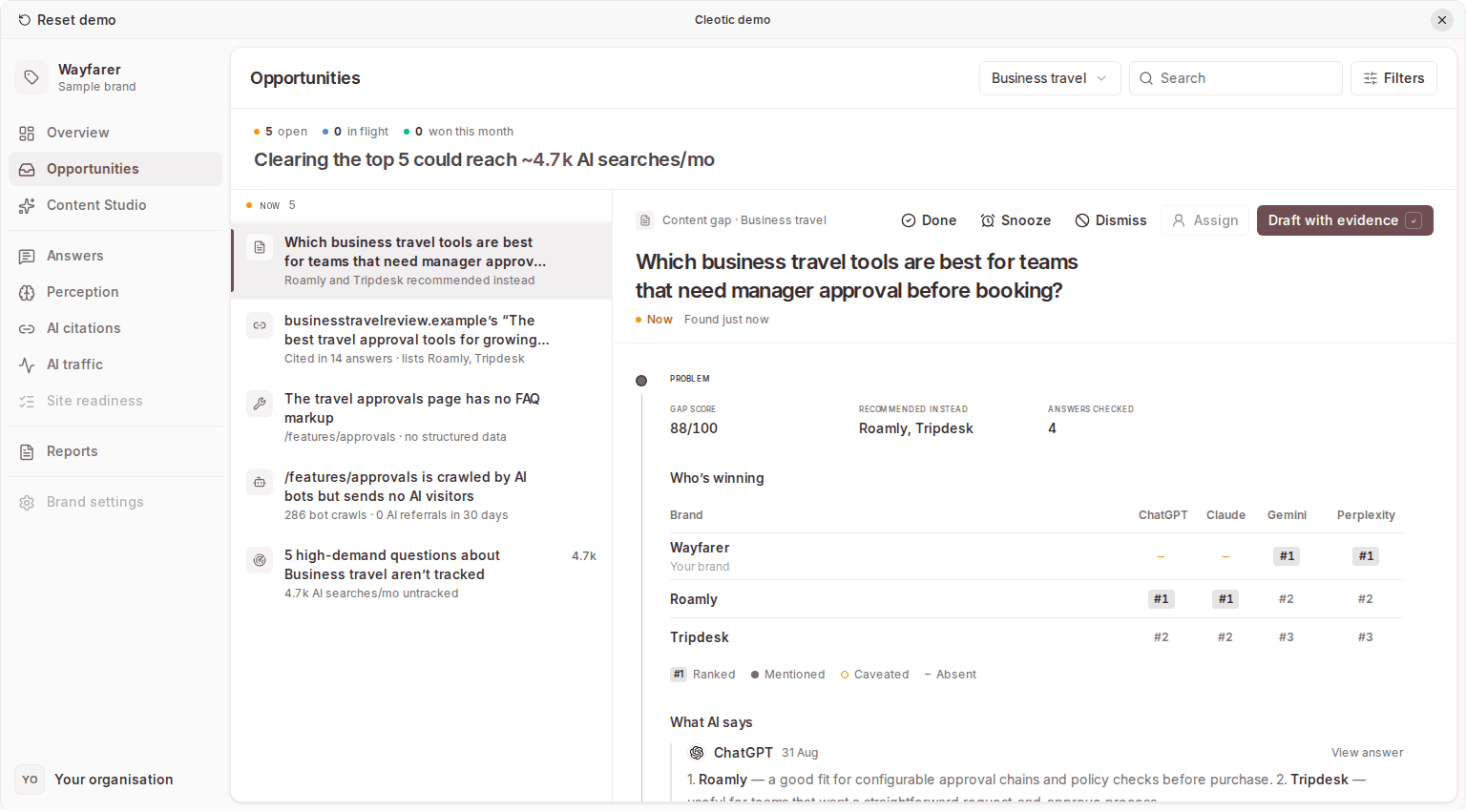
Task: Open the Reports section
Action: pyautogui.click(x=115, y=451)
